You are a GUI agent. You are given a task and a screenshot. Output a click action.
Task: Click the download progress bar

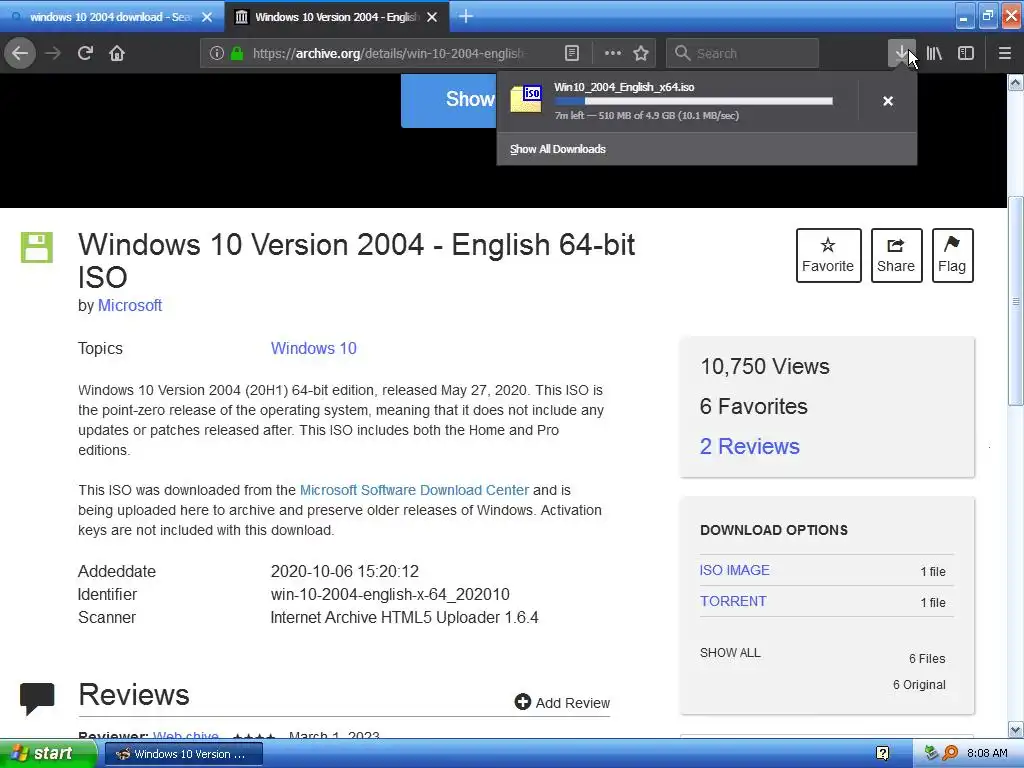(694, 101)
